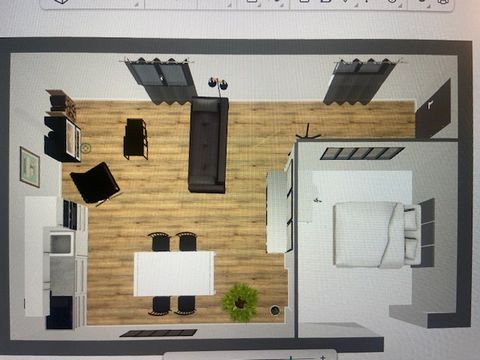The image size is (480, 360).
Task: Click the zoom-in plus on bottom slider
Action: pos(322,358)
